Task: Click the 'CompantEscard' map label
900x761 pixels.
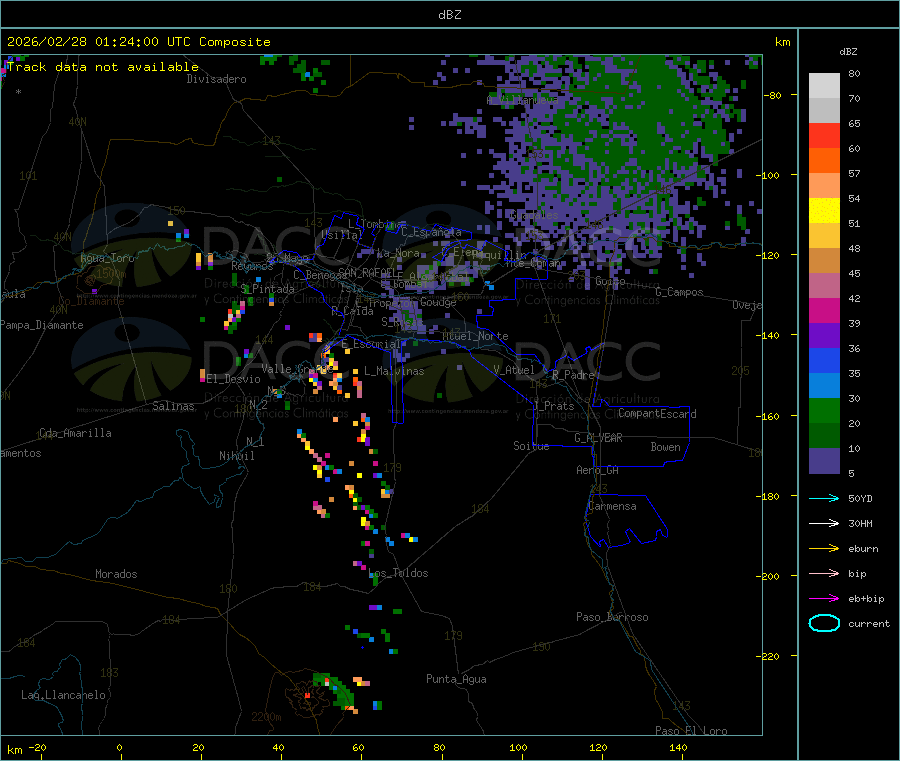Action: tap(657, 413)
